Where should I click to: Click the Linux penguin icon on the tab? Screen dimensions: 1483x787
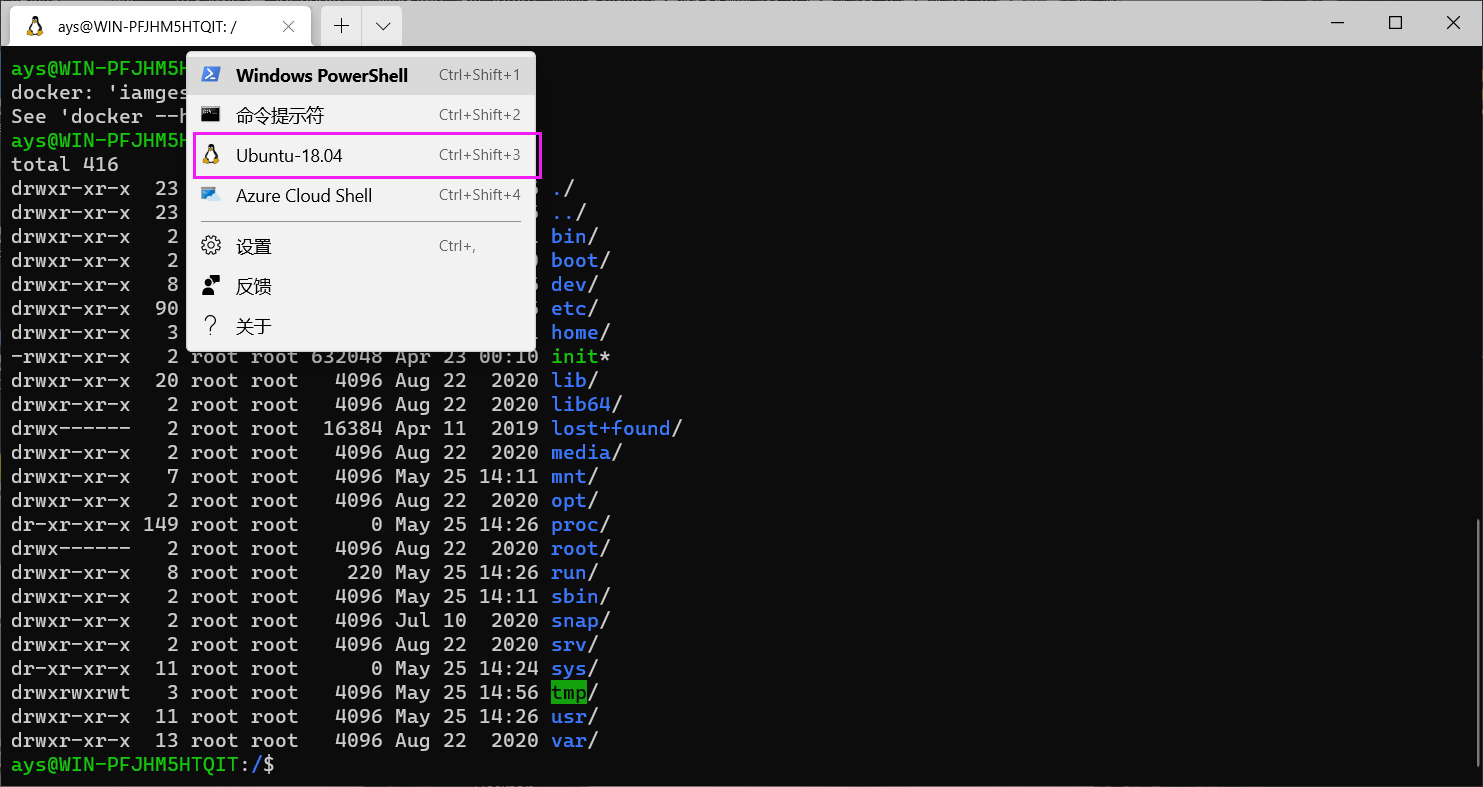(x=35, y=27)
